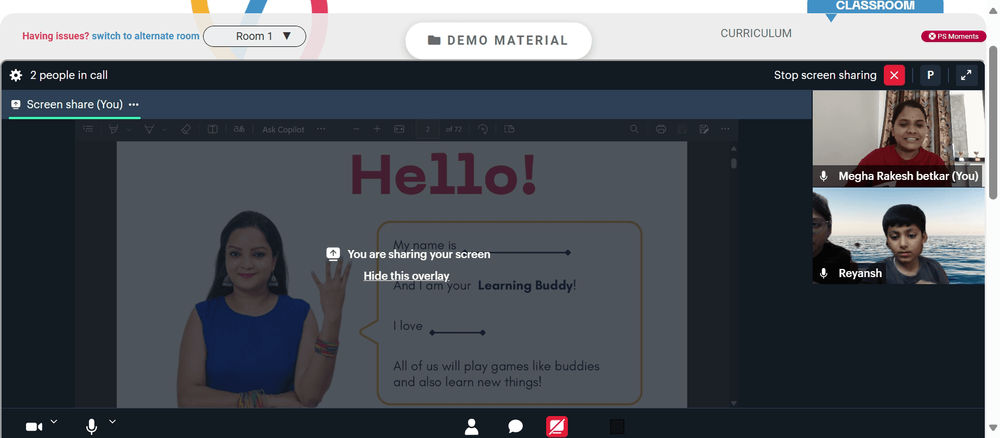
Task: Click red stop screen share icon in bottom bar
Action: click(557, 427)
